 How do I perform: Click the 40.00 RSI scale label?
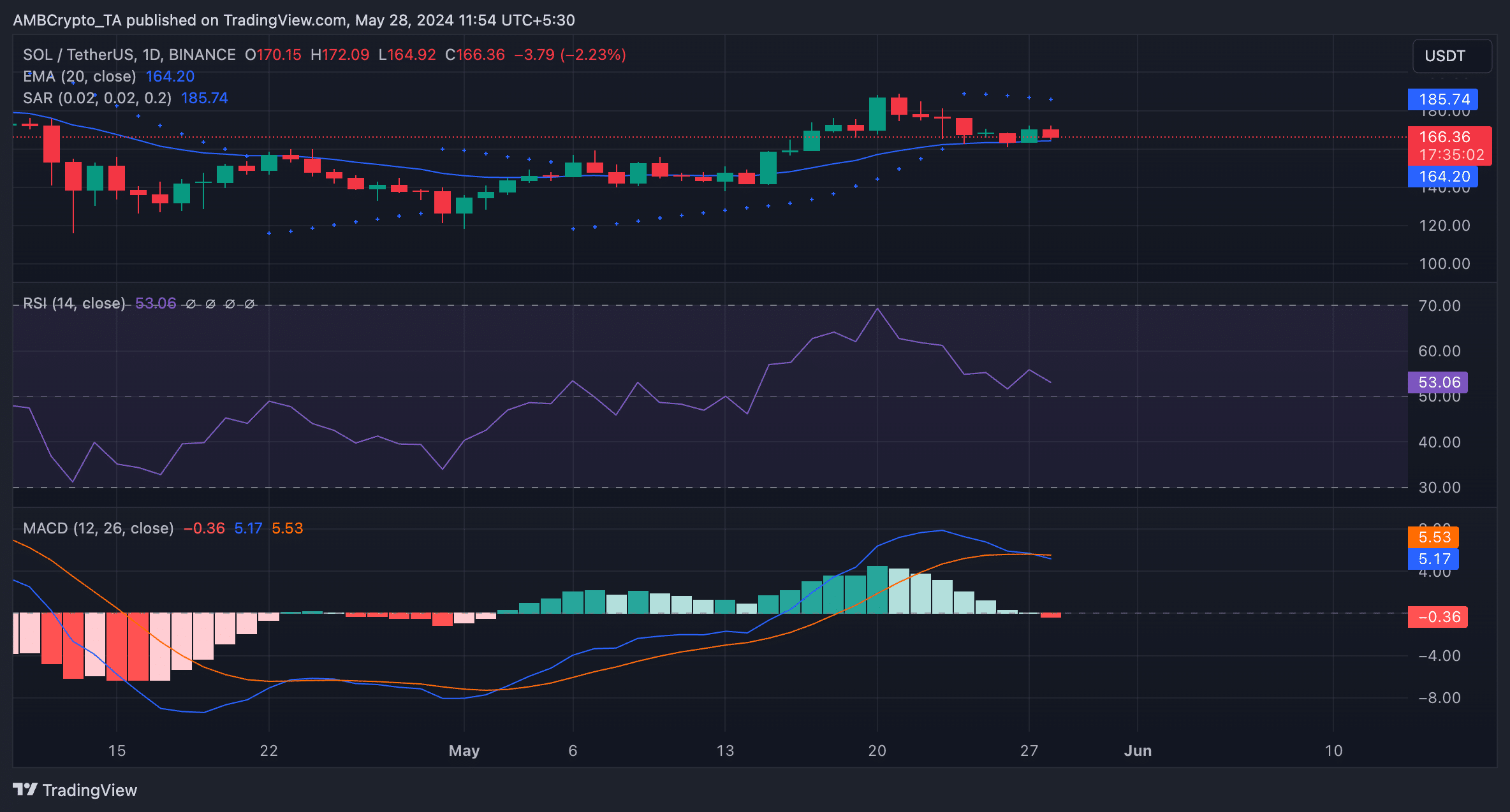click(1439, 442)
